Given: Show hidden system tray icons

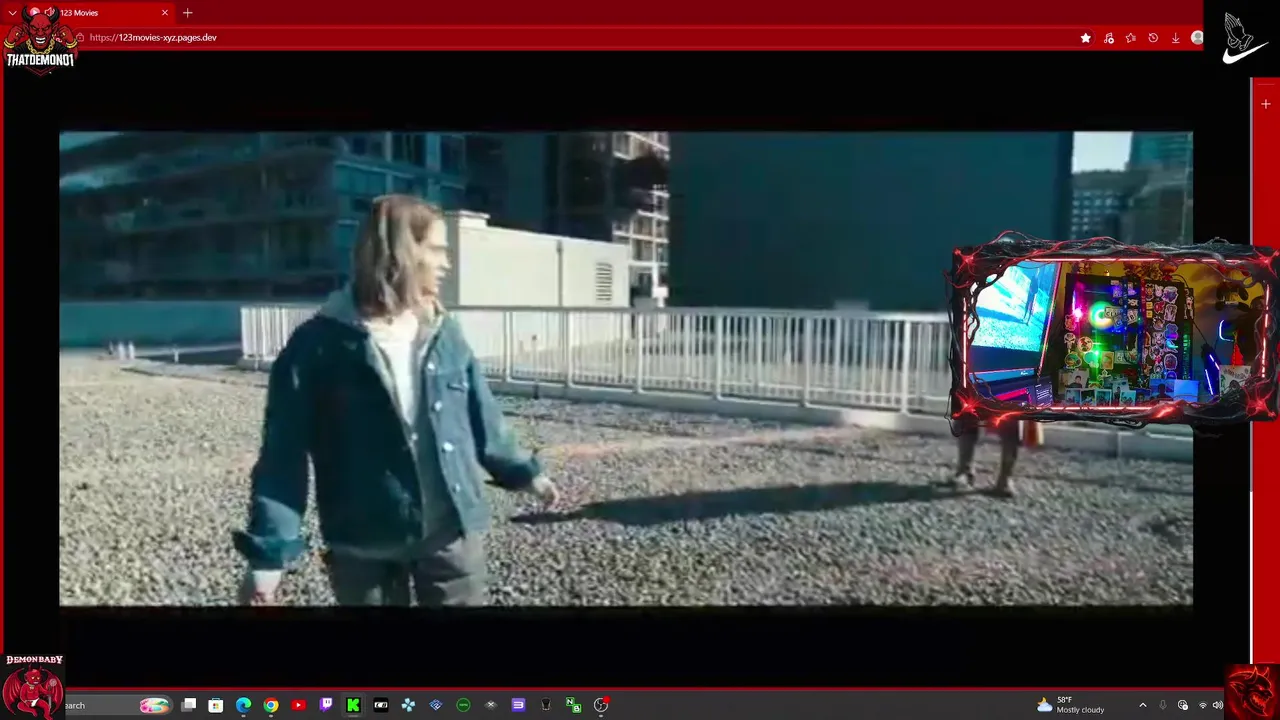Looking at the screenshot, I should click(1143, 705).
